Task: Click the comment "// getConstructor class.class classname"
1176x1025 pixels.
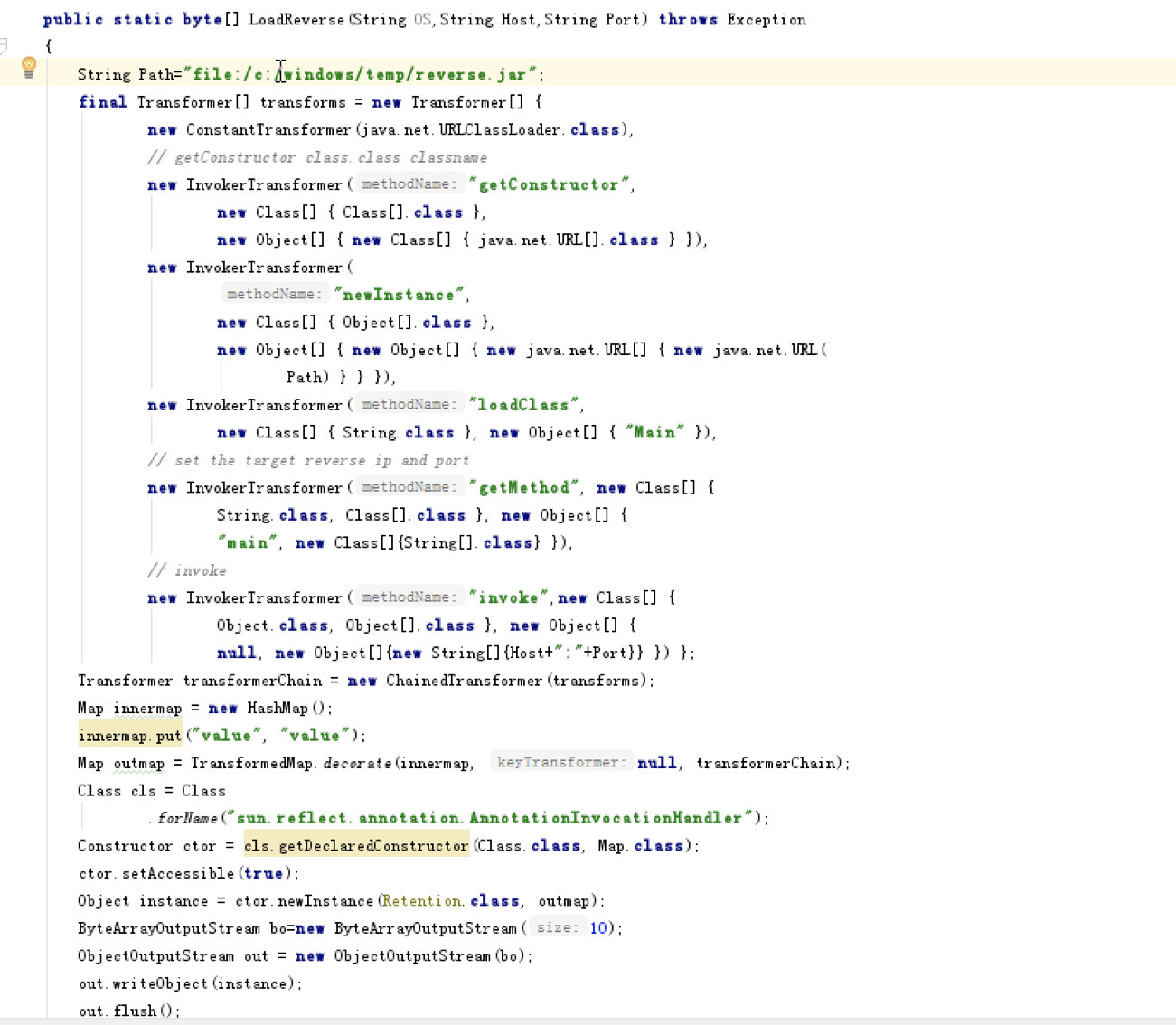Action: pos(317,157)
